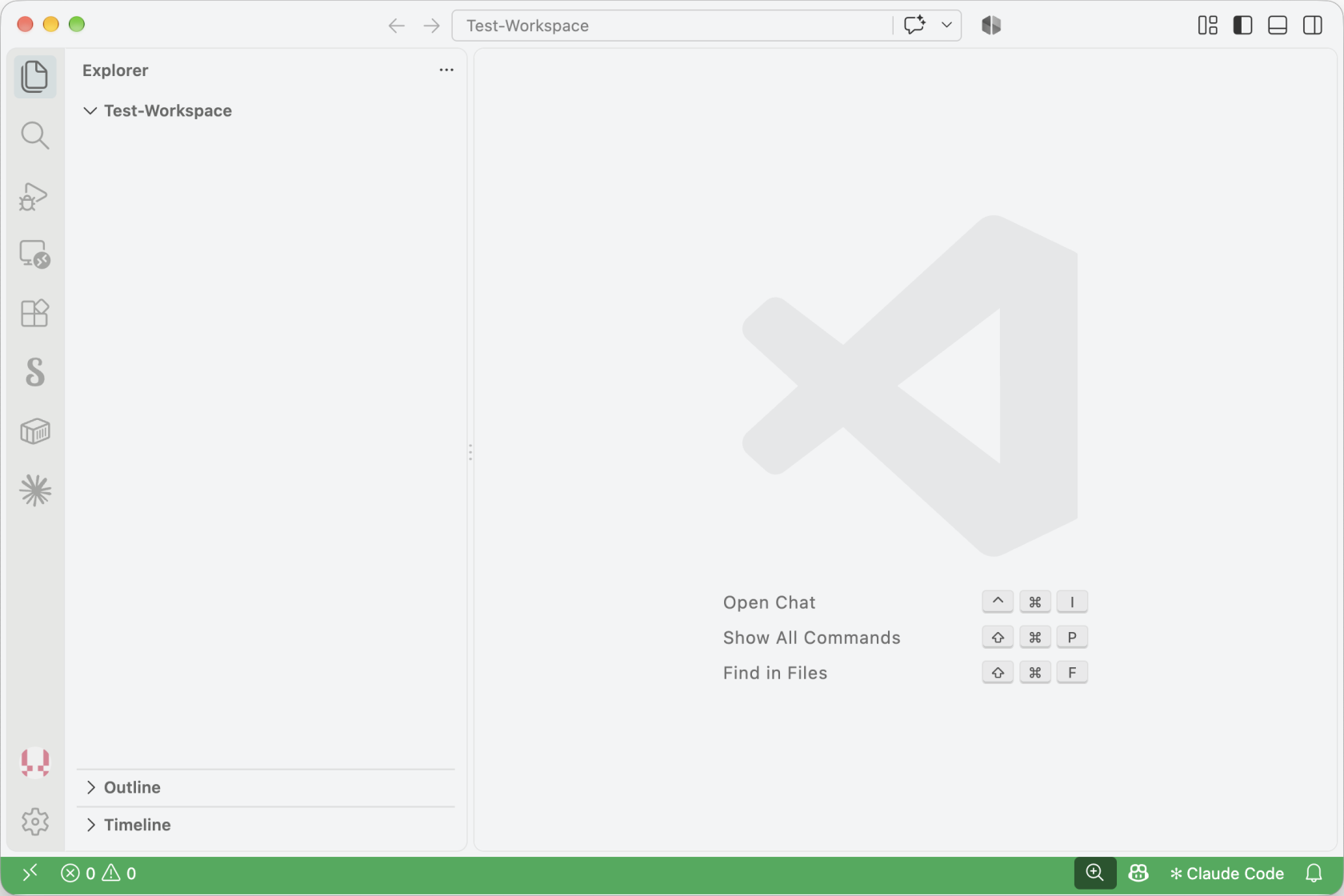This screenshot has width=1344, height=896.
Task: Open the Accounts avatar menu
Action: [x=35, y=762]
